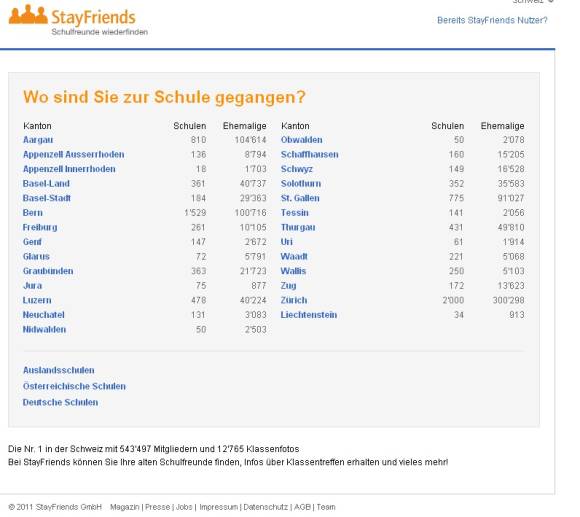Screen dimensions: 580x517
Task: Select the Wallis canton
Action: coord(293,271)
